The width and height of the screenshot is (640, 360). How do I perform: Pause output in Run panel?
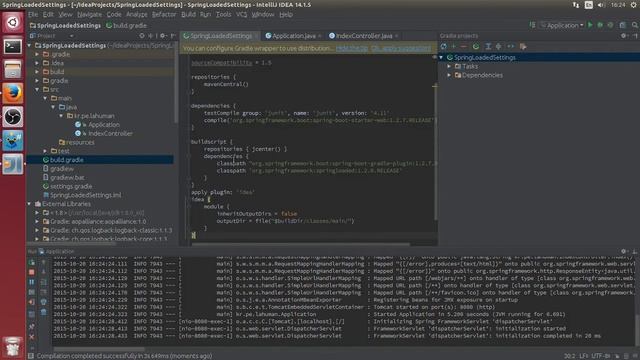click(x=31, y=282)
